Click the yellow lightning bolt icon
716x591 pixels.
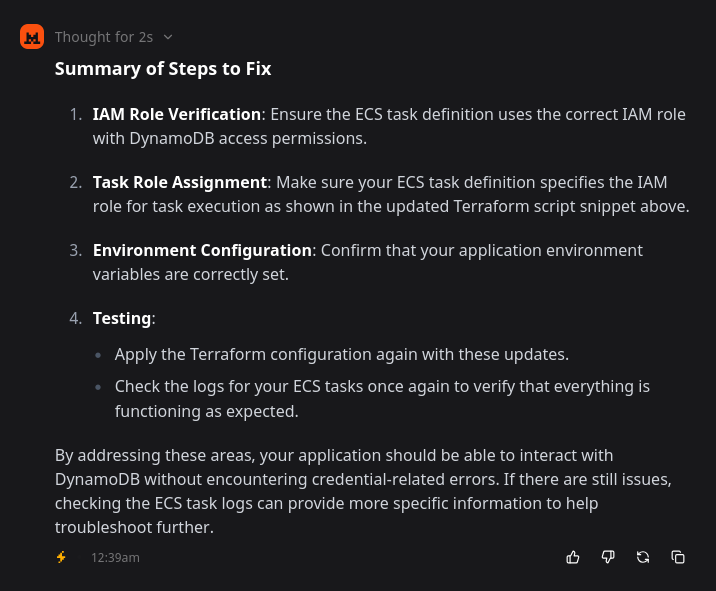coord(61,557)
